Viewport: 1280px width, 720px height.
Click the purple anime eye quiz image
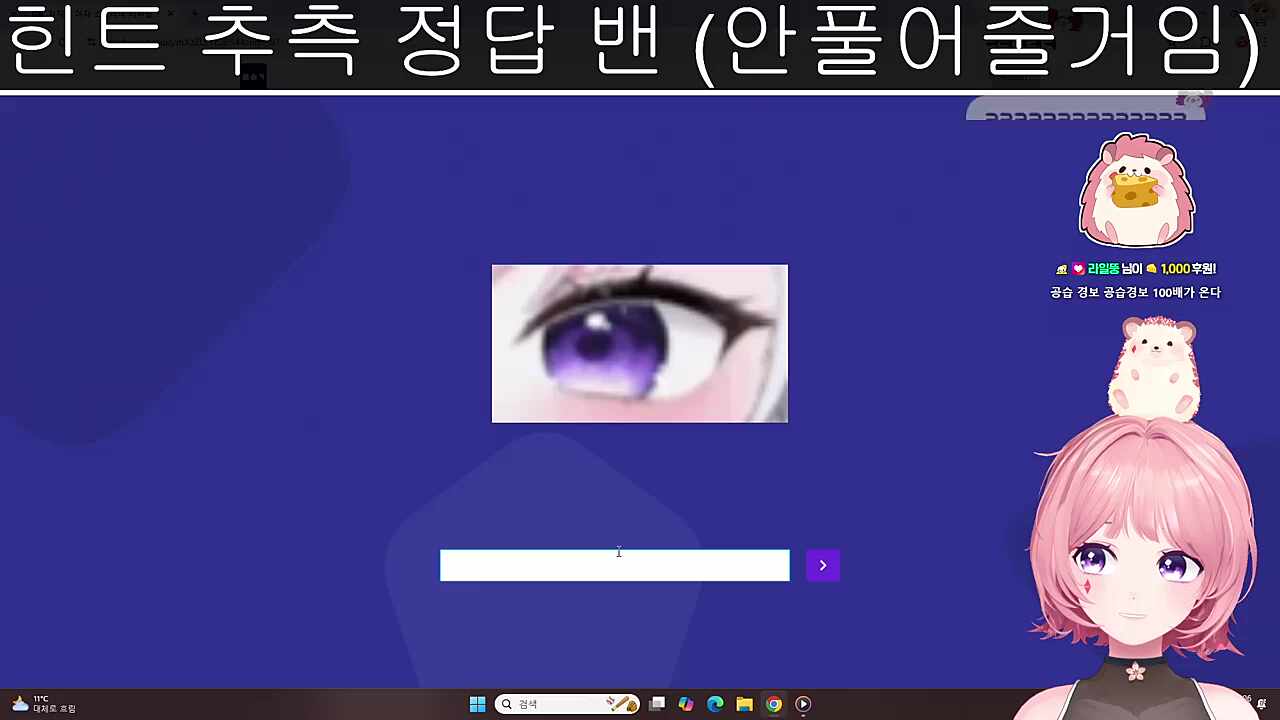(640, 343)
